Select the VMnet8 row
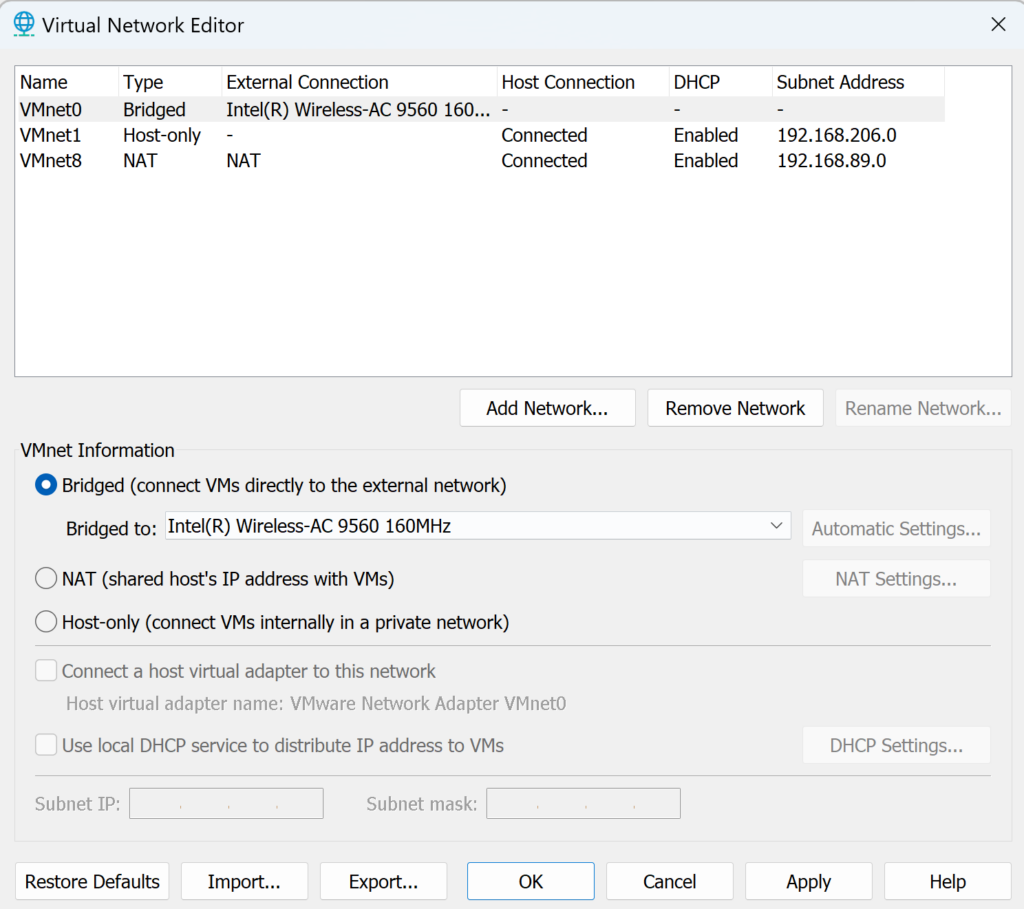The image size is (1024, 909). point(480,161)
